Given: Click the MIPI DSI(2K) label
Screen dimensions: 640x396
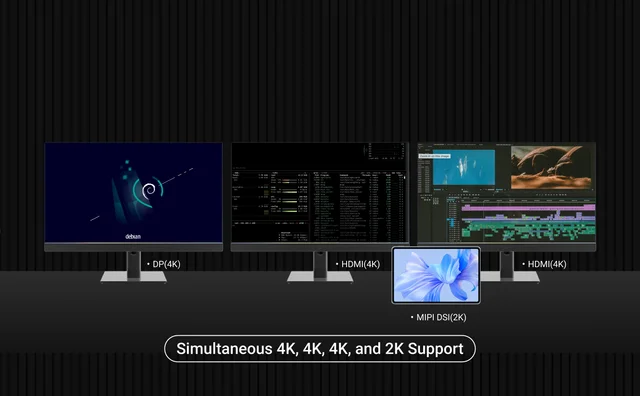Looking at the screenshot, I should (x=441, y=317).
